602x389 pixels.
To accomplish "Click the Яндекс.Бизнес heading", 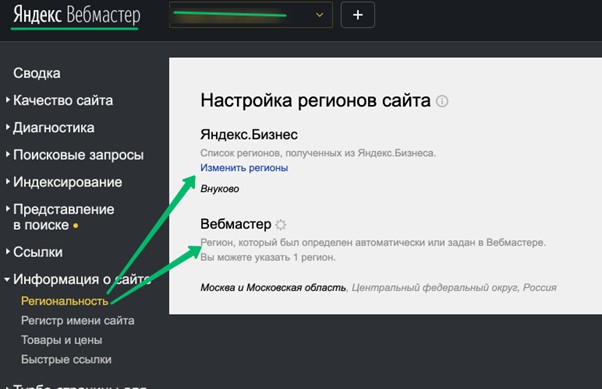I will (x=249, y=135).
